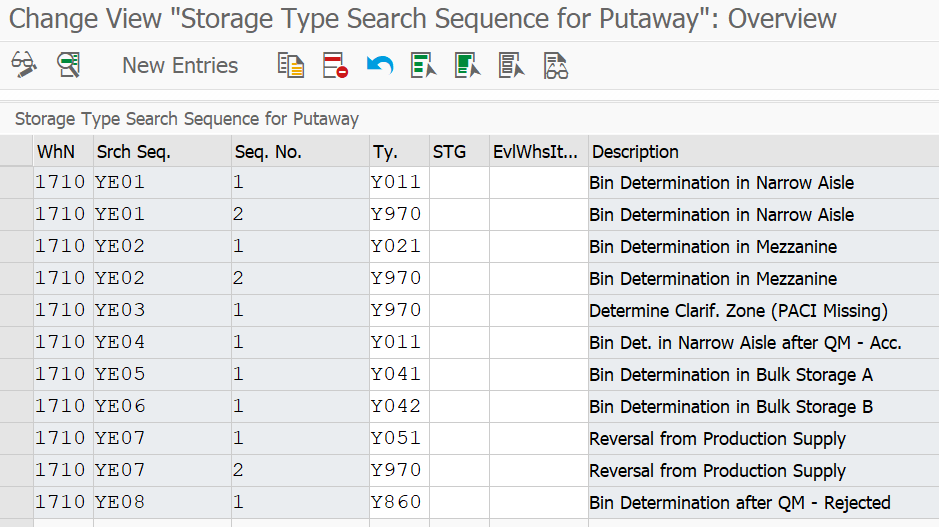
Task: Click the Select All icon
Action: (423, 65)
